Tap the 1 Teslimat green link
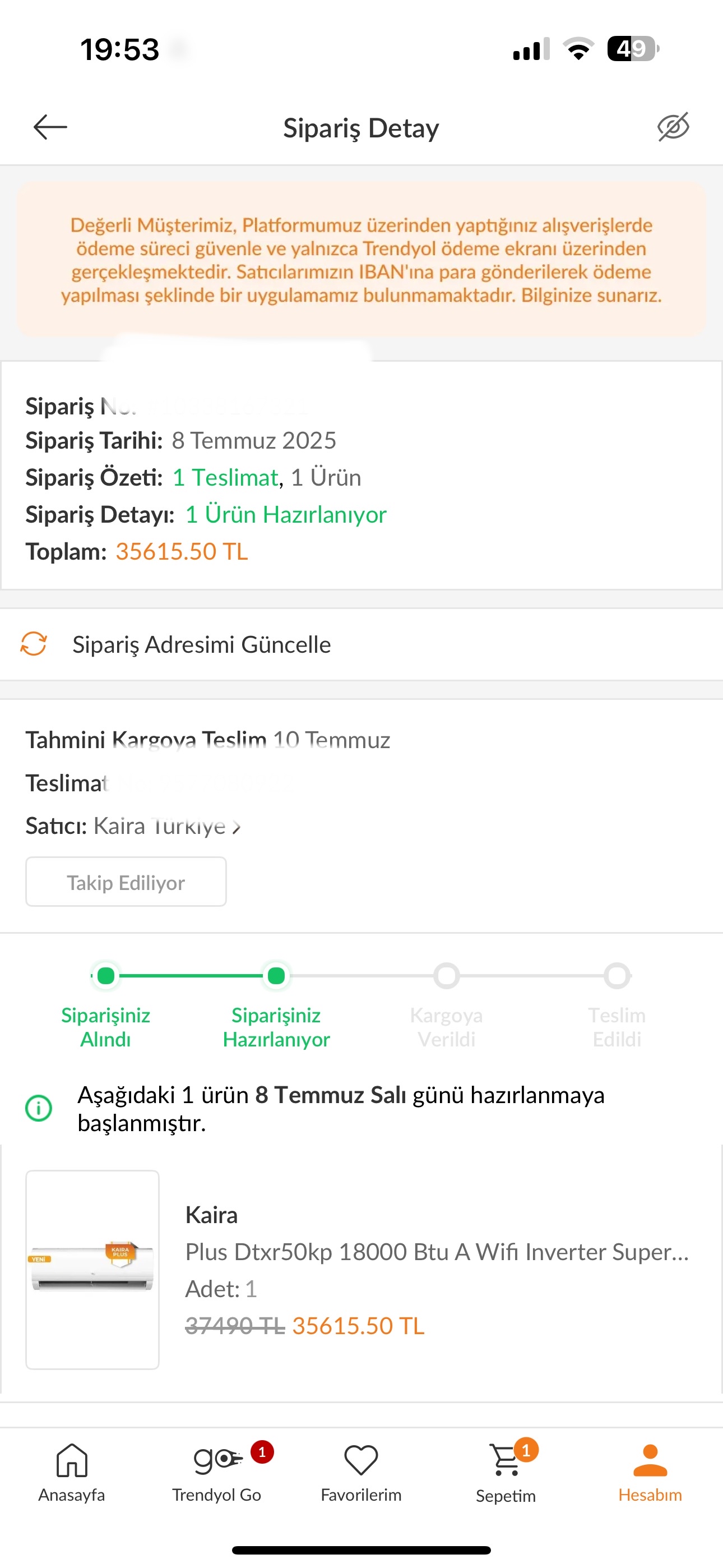The image size is (723, 1568). pyautogui.click(x=225, y=477)
